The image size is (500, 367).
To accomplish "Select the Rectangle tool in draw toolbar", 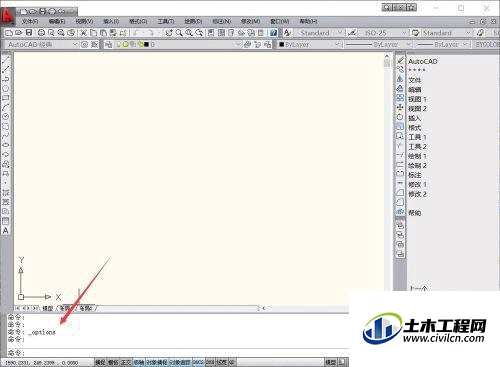I will click(x=6, y=98).
